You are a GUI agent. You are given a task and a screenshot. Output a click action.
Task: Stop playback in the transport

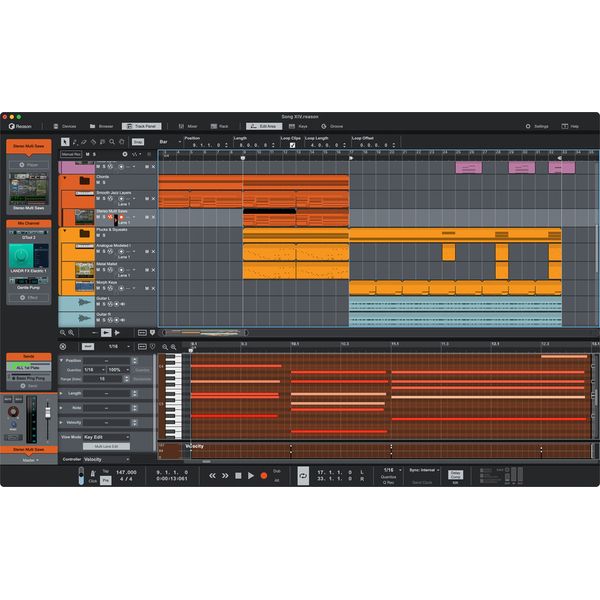tap(238, 476)
